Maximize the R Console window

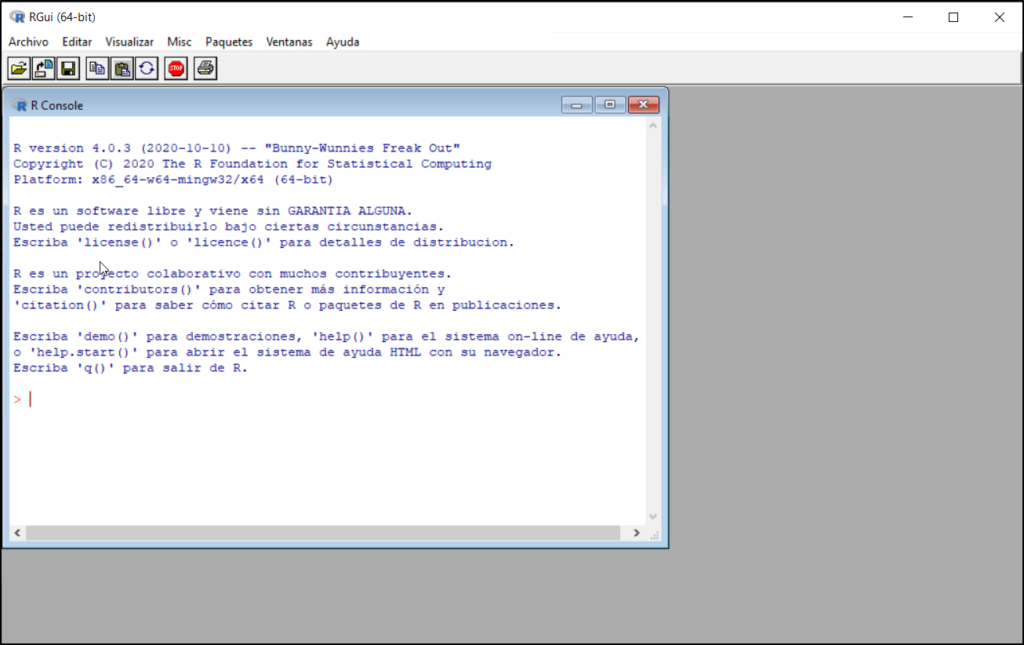[x=609, y=104]
